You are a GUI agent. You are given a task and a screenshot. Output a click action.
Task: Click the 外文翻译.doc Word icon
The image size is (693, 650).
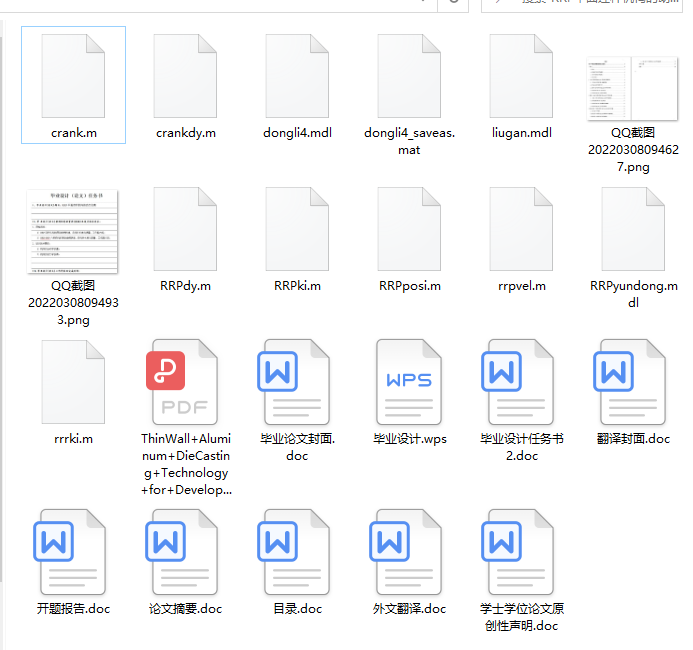coord(406,552)
